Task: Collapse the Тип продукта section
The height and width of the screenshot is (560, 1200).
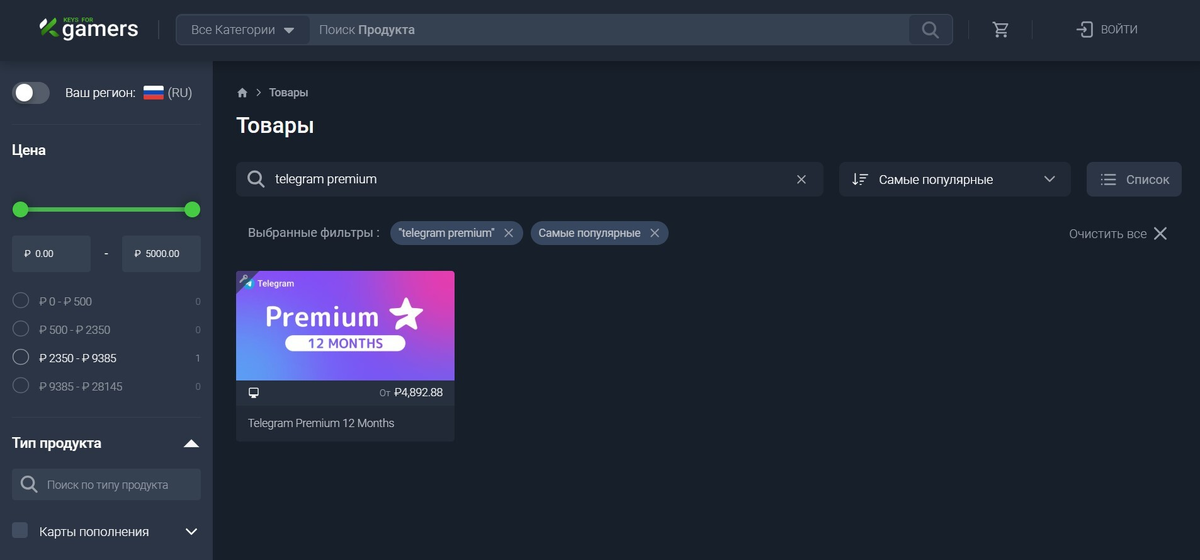Action: 192,443
